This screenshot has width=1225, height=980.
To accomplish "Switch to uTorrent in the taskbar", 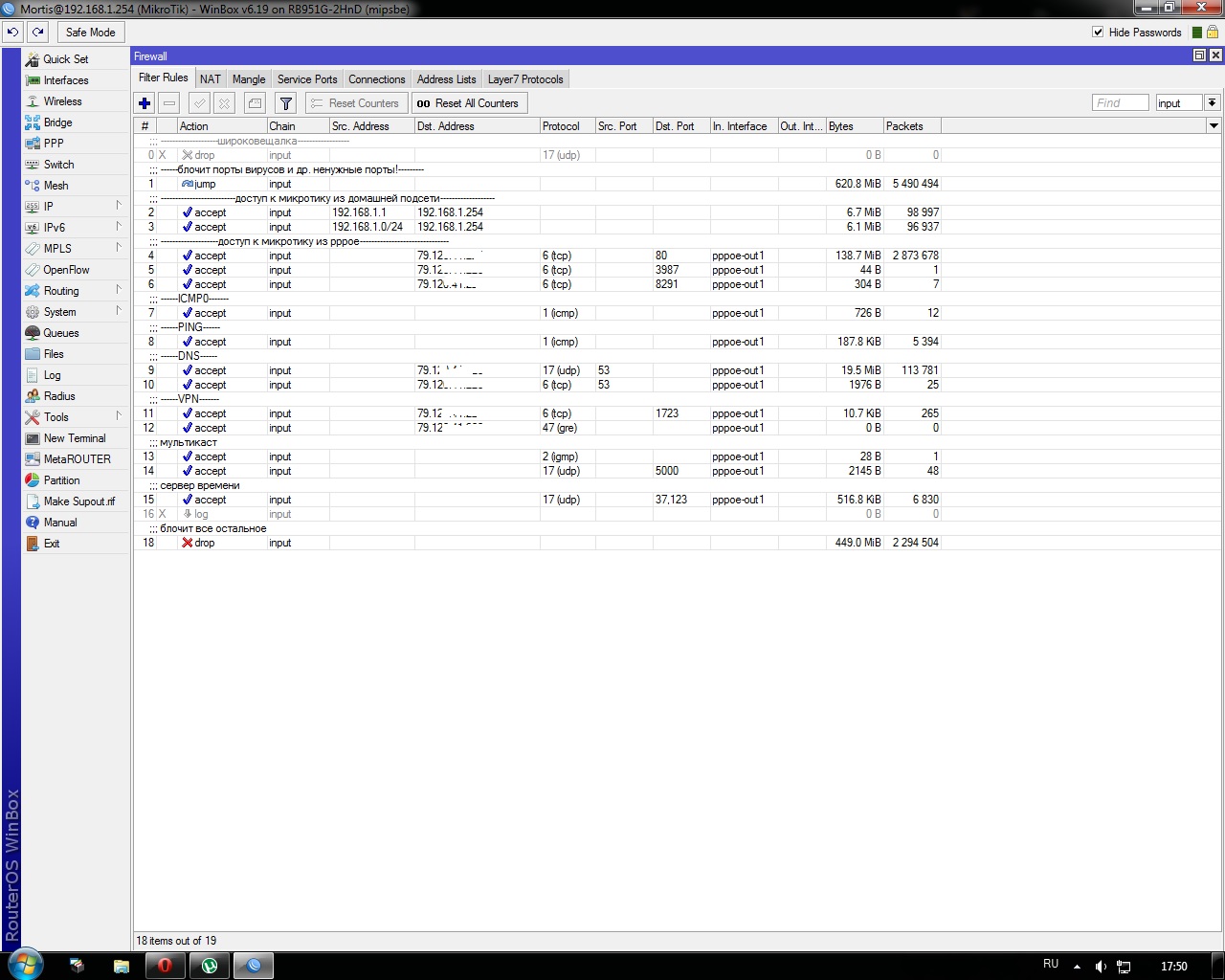I will [x=210, y=966].
